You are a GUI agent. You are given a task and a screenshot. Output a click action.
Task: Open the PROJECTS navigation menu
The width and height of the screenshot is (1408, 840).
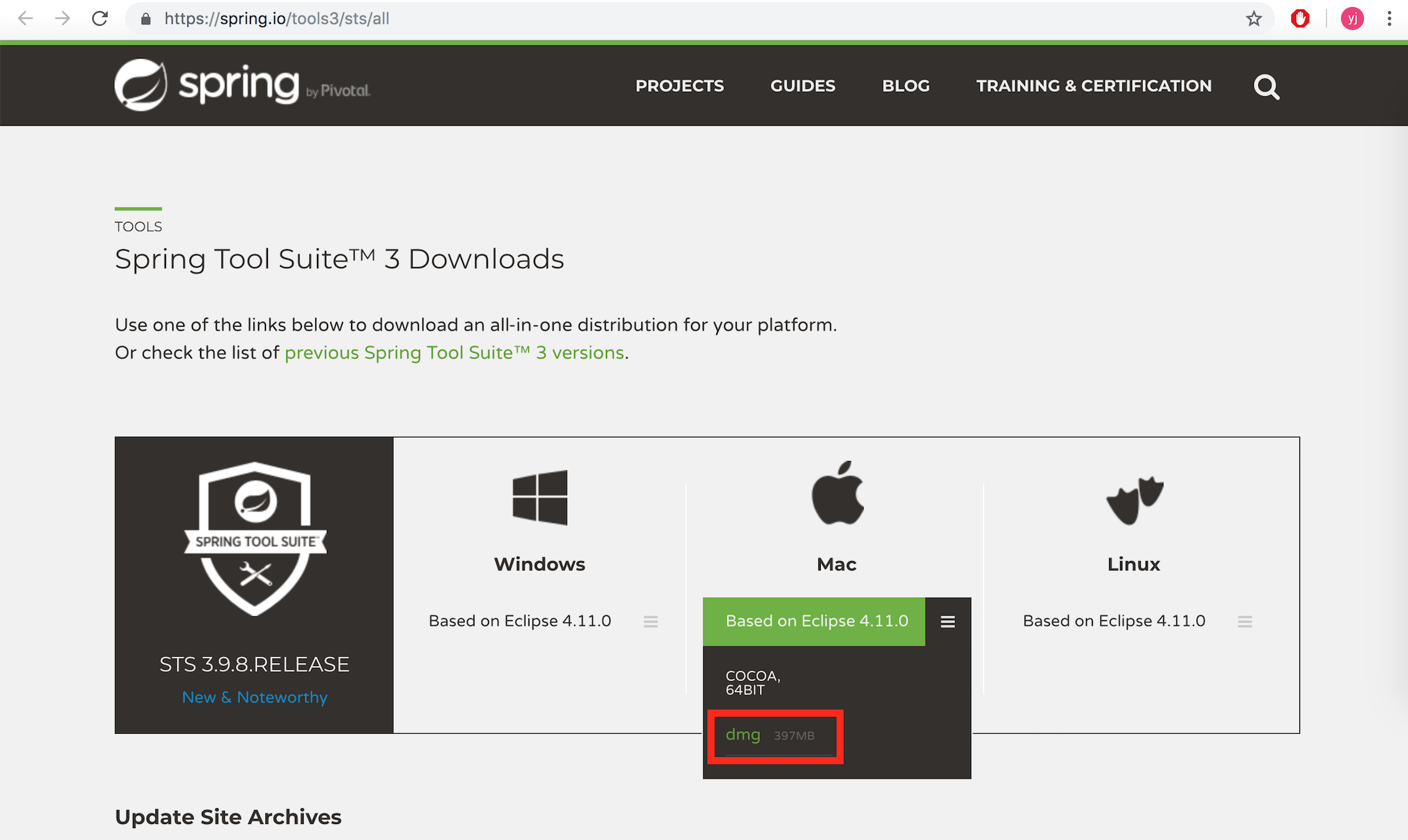(679, 86)
